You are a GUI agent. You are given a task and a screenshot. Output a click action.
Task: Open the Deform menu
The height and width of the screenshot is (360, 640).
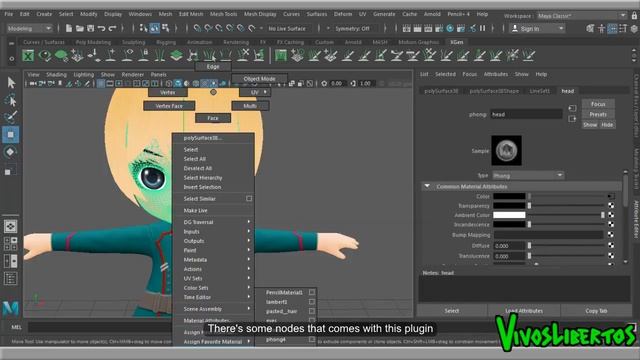pos(343,14)
